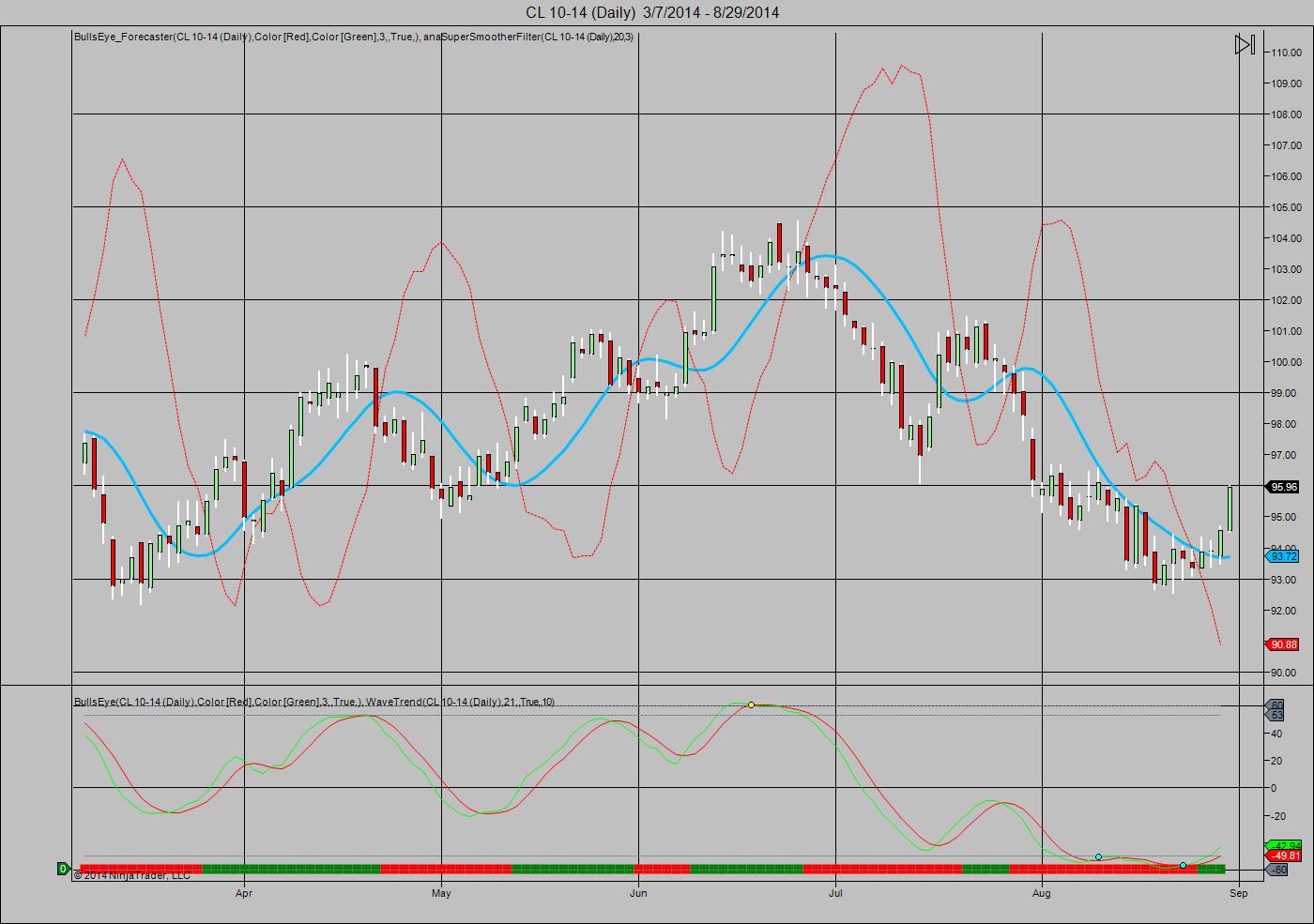
Task: Click the green -42.94 value marker
Action: click(1283, 845)
